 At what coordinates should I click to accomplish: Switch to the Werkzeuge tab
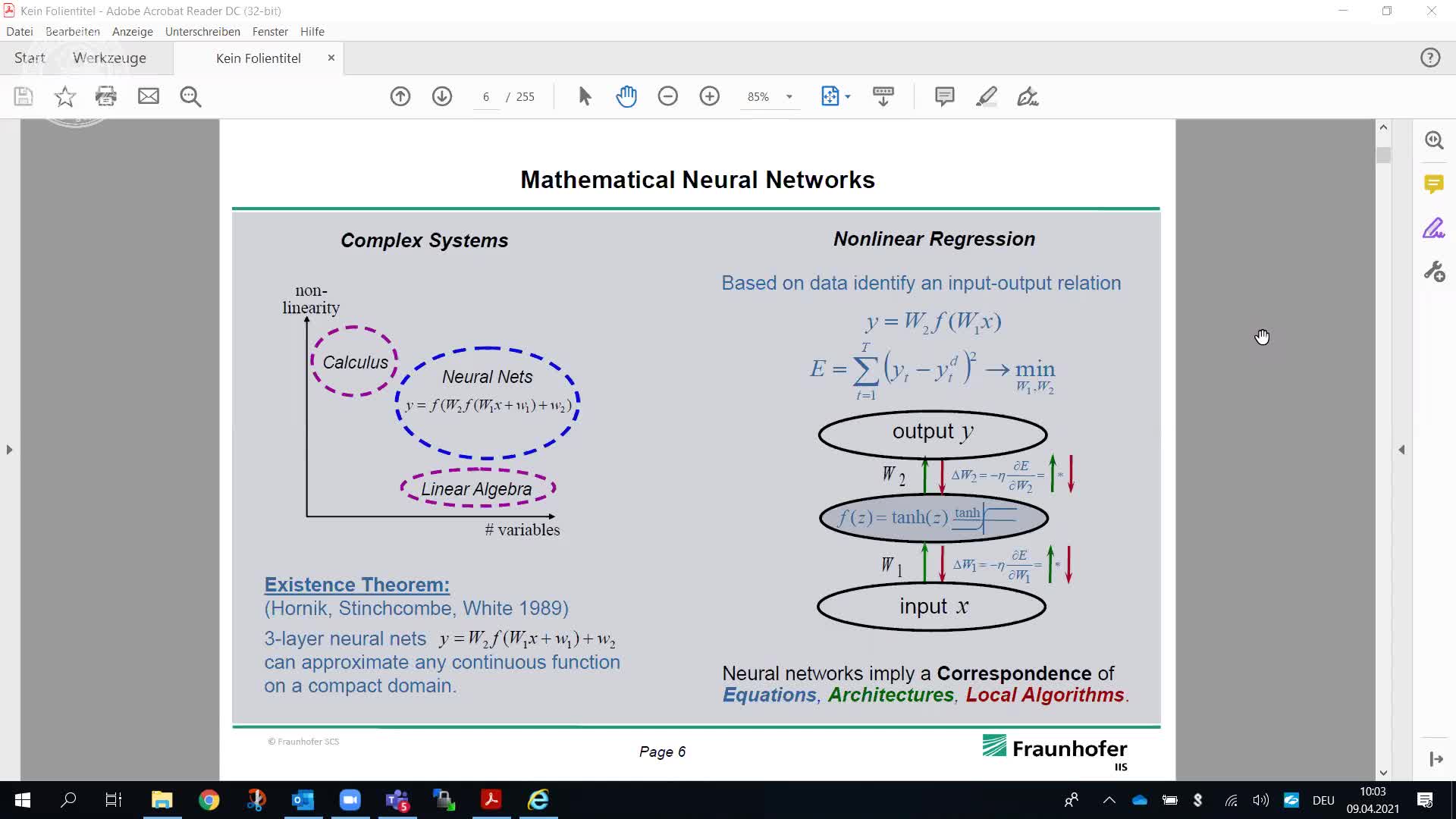click(109, 58)
